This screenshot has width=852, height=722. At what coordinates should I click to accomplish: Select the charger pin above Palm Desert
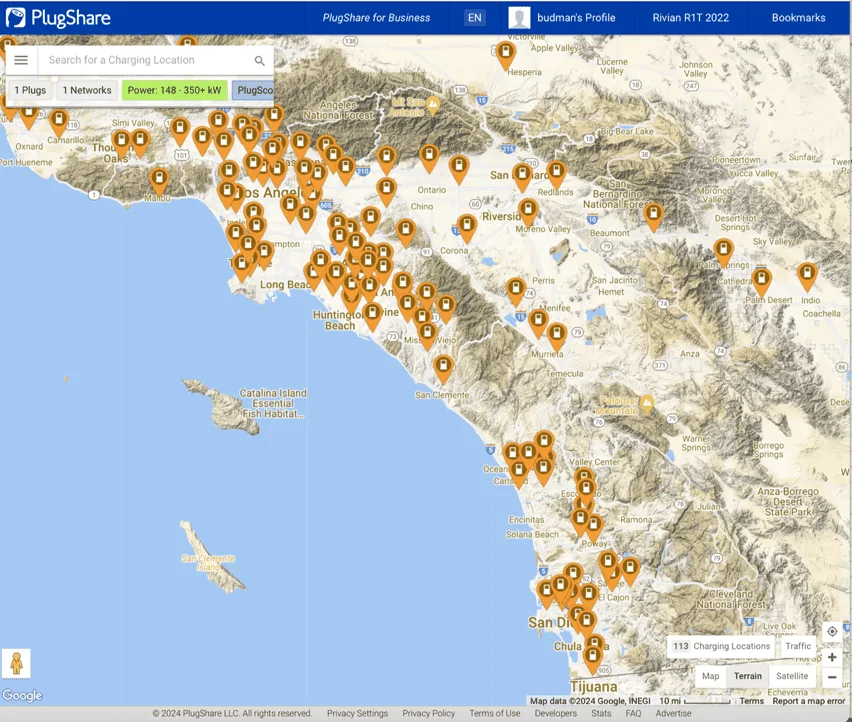[x=761, y=280]
